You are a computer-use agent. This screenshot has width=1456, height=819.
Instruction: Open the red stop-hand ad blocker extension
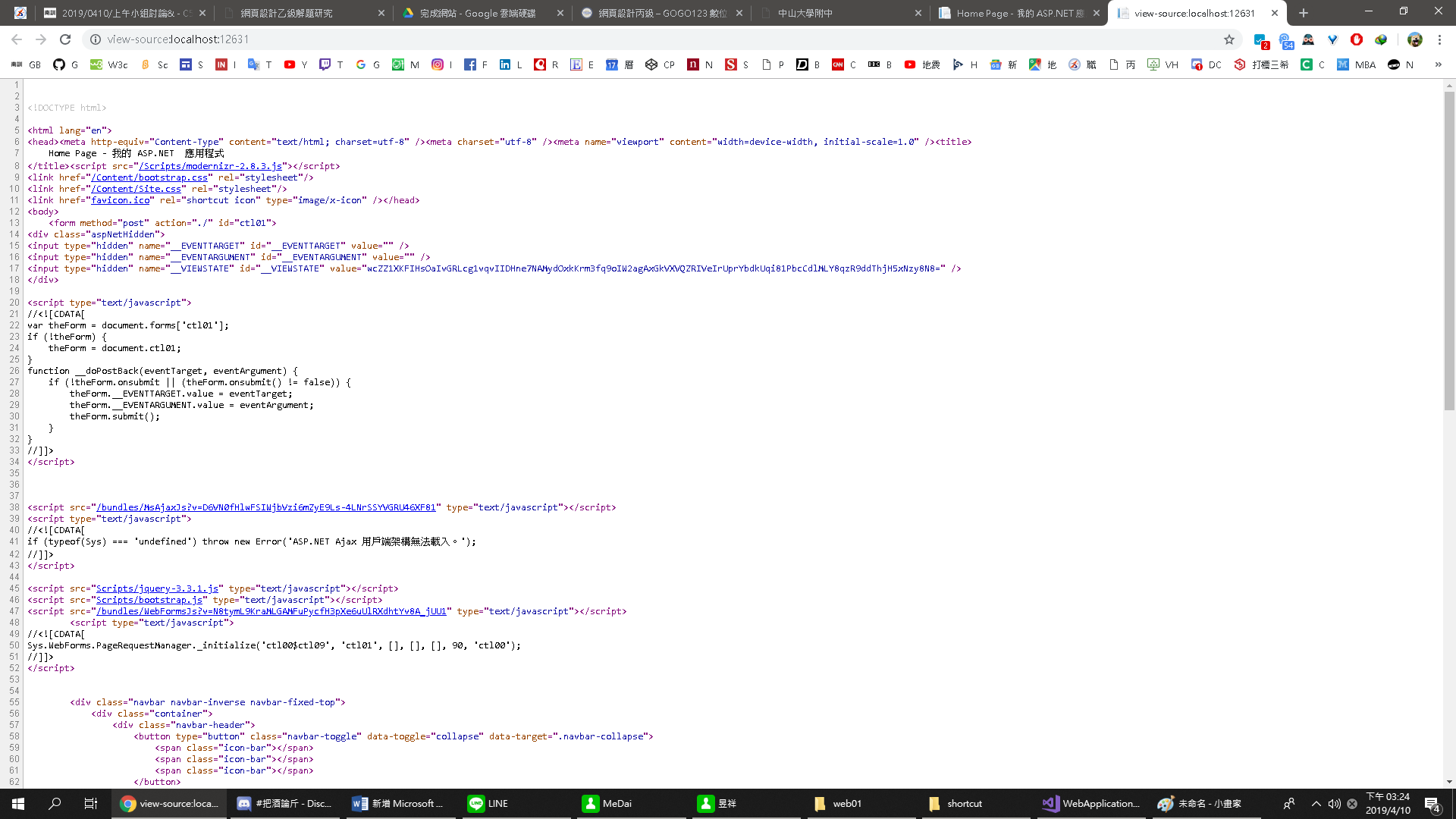click(x=1357, y=39)
